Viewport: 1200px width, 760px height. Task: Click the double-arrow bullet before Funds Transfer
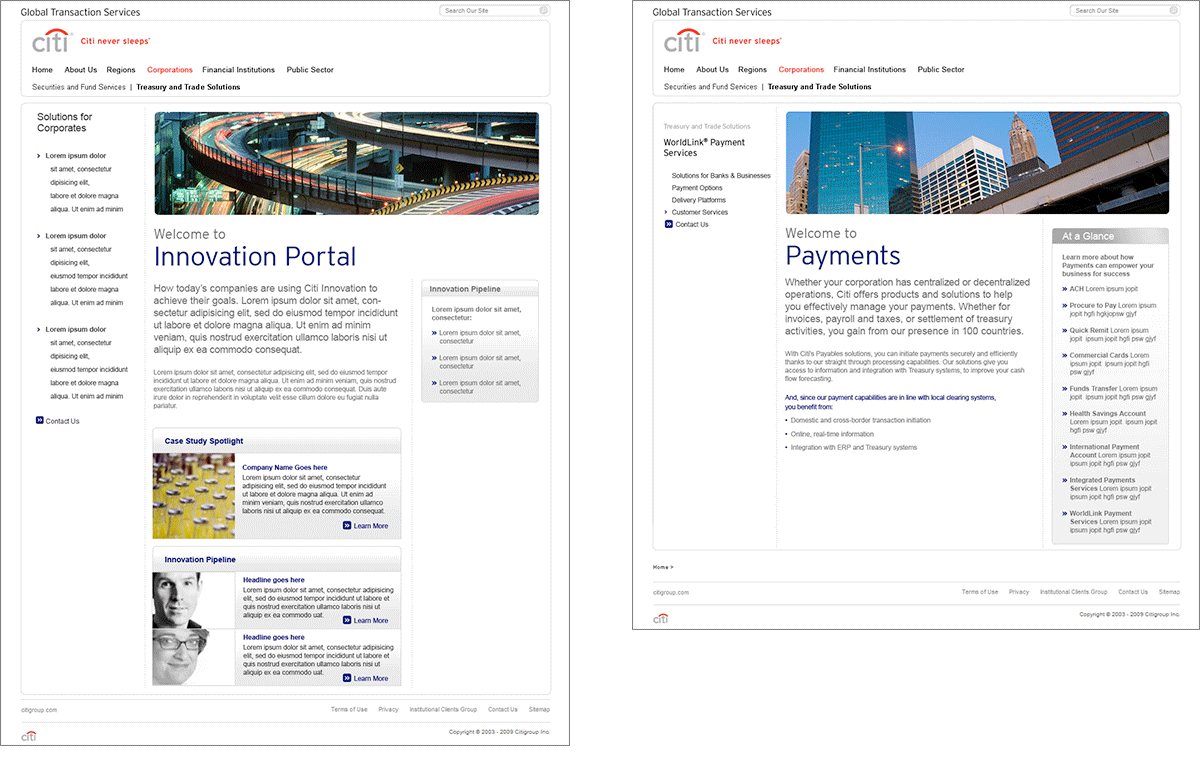(x=1065, y=389)
